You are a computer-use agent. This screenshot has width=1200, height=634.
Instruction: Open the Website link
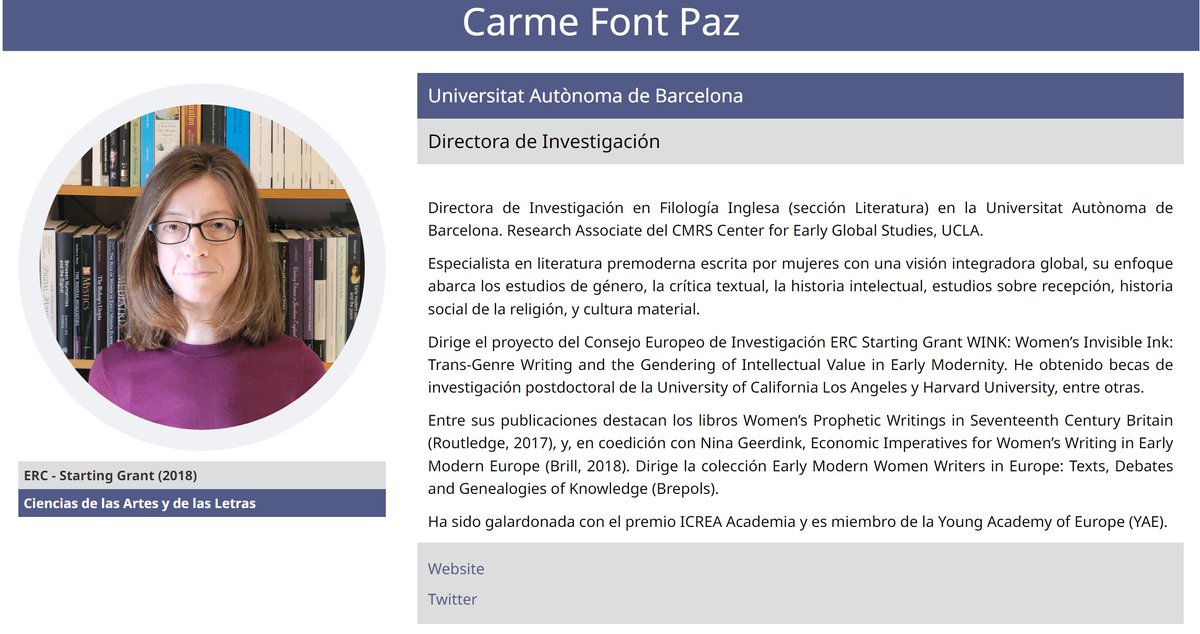pos(456,569)
